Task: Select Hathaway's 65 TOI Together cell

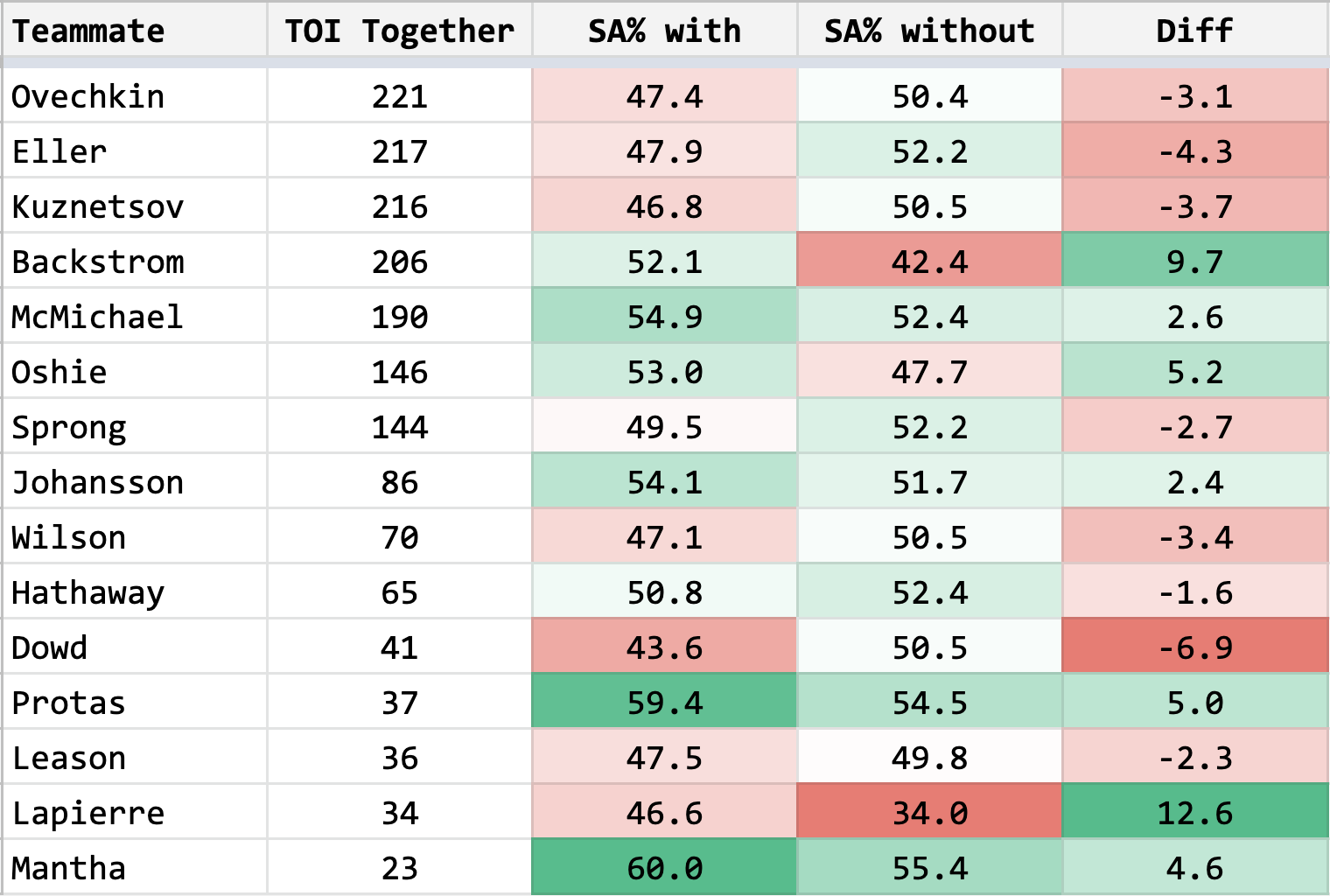Action: pyautogui.click(x=399, y=592)
